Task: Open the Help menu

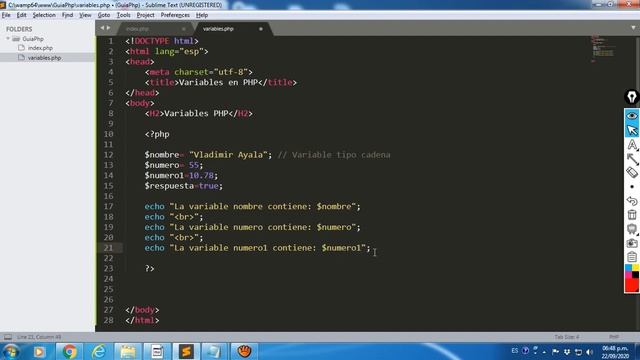Action: (x=202, y=15)
